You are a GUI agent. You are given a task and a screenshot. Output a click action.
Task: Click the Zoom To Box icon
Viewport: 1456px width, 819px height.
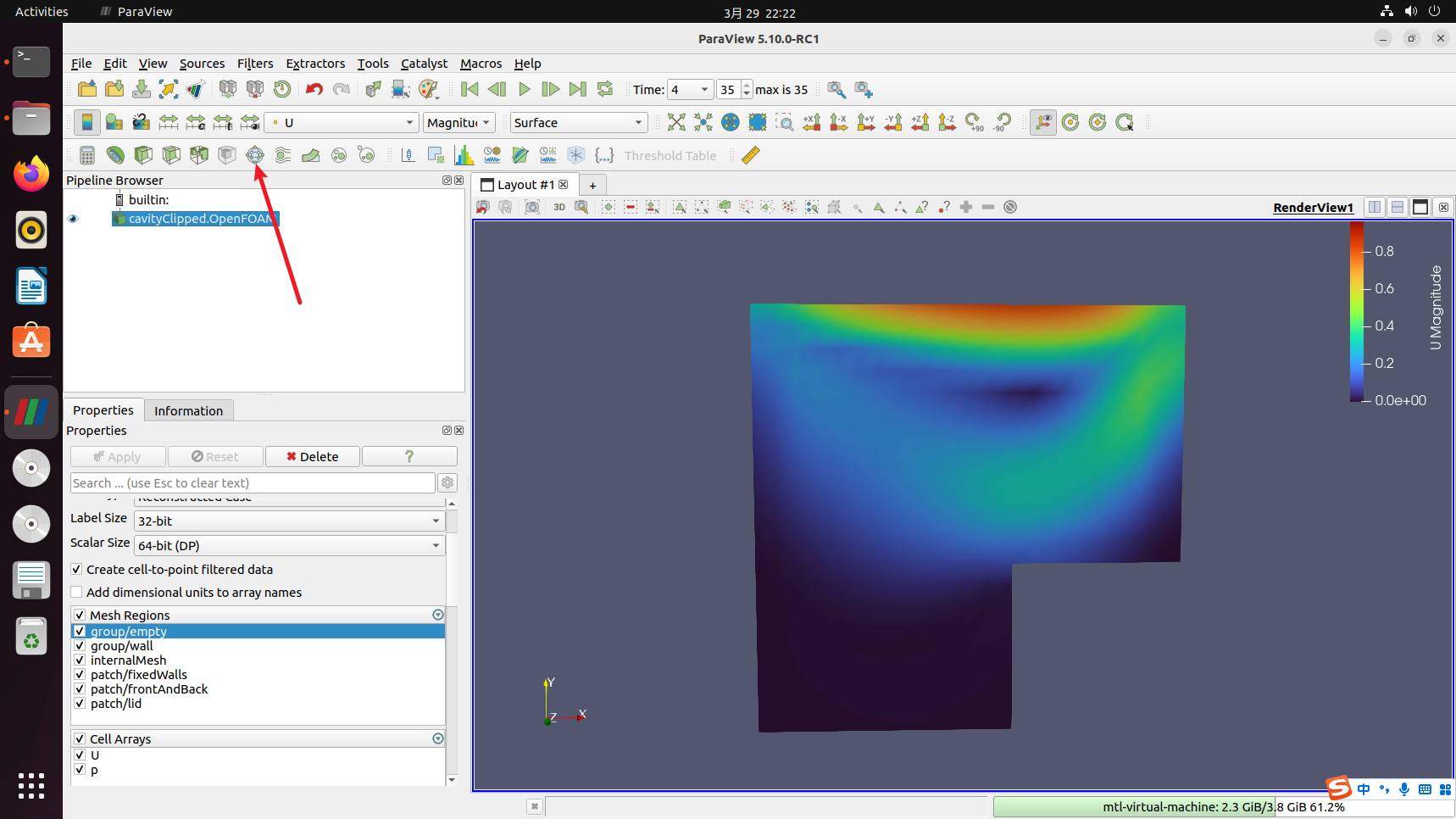pyautogui.click(x=785, y=122)
